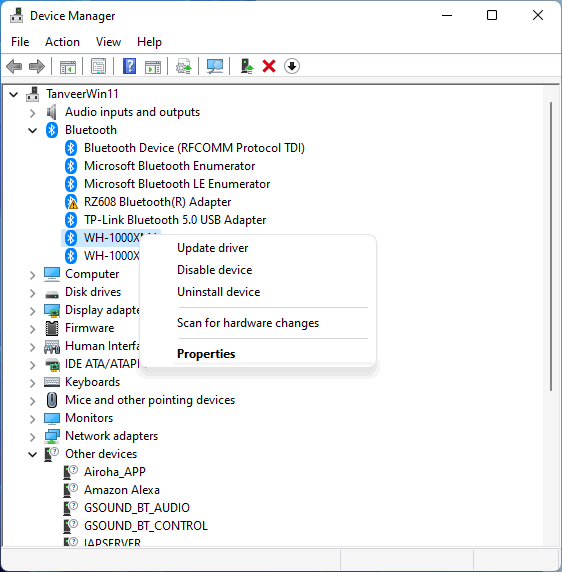Click the red X Uninstall device icon

[269, 66]
